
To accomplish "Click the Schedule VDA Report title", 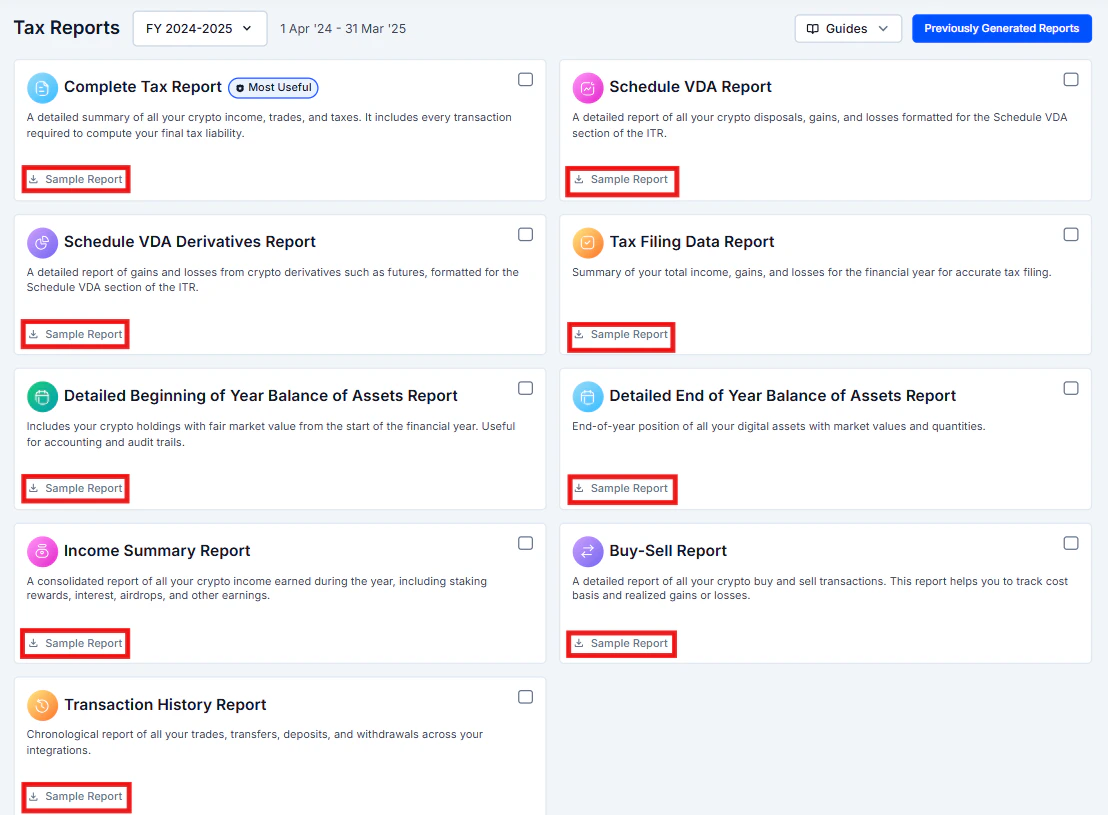I will [x=690, y=87].
